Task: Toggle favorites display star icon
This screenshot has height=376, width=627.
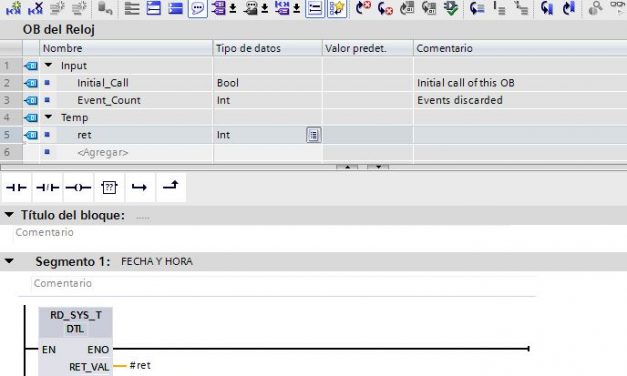Action: (x=337, y=8)
